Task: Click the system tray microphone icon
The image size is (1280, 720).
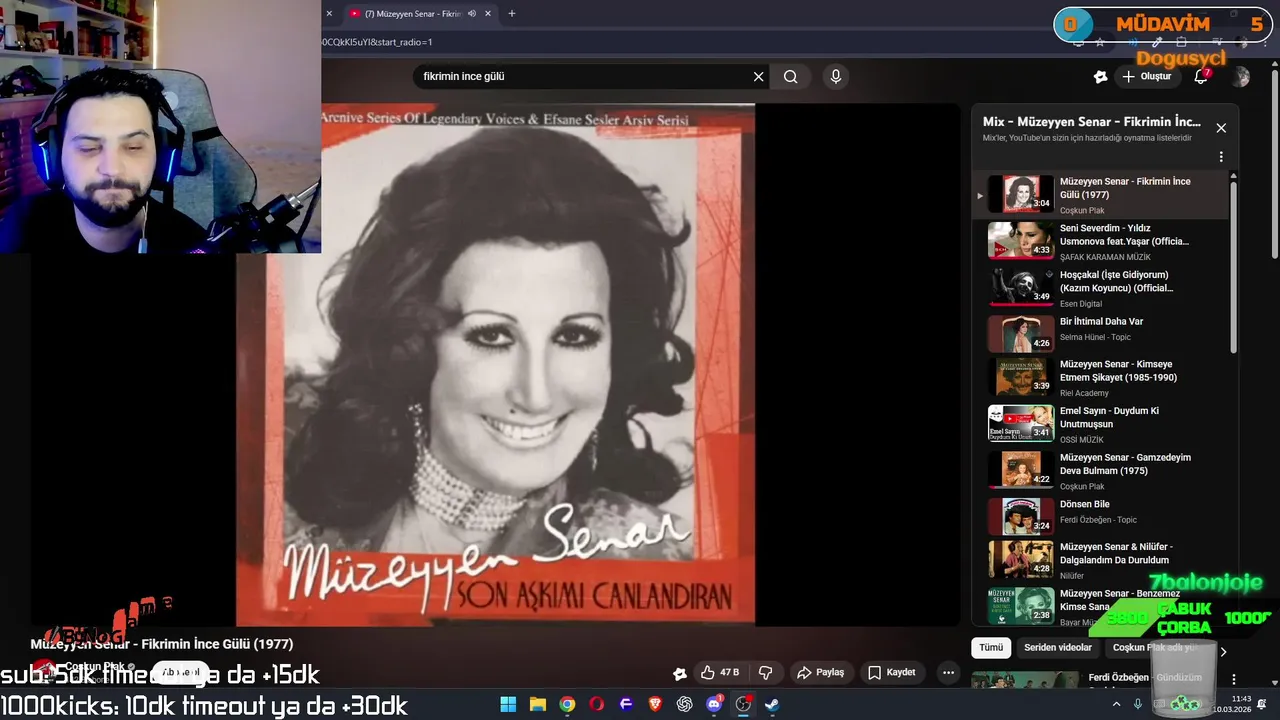Action: coord(1137,704)
